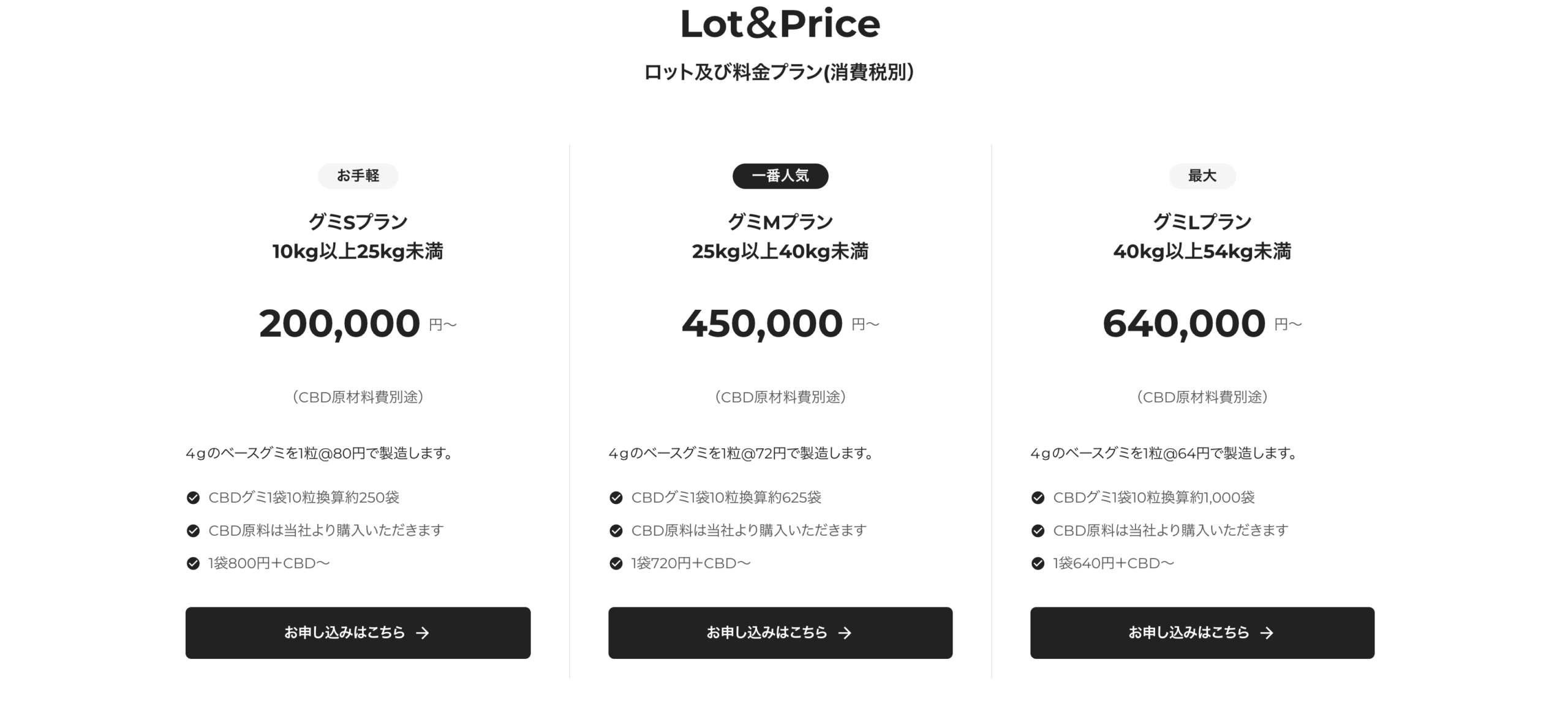The image size is (1568, 703).
Task: Click checkmark icon beside 1袋640円+CBD
Action: coord(1038,563)
